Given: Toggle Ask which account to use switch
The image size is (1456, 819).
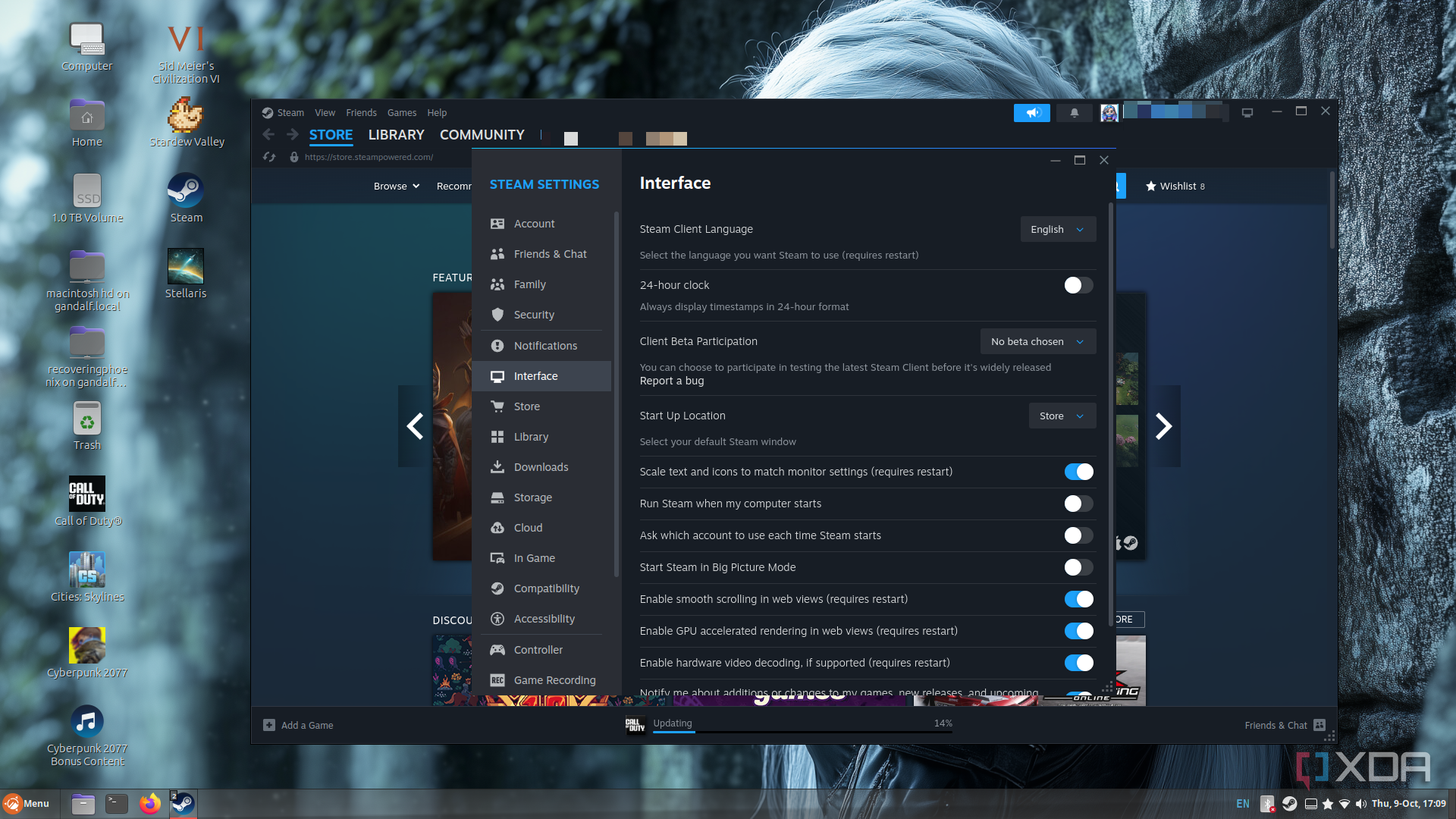Looking at the screenshot, I should click(1078, 535).
